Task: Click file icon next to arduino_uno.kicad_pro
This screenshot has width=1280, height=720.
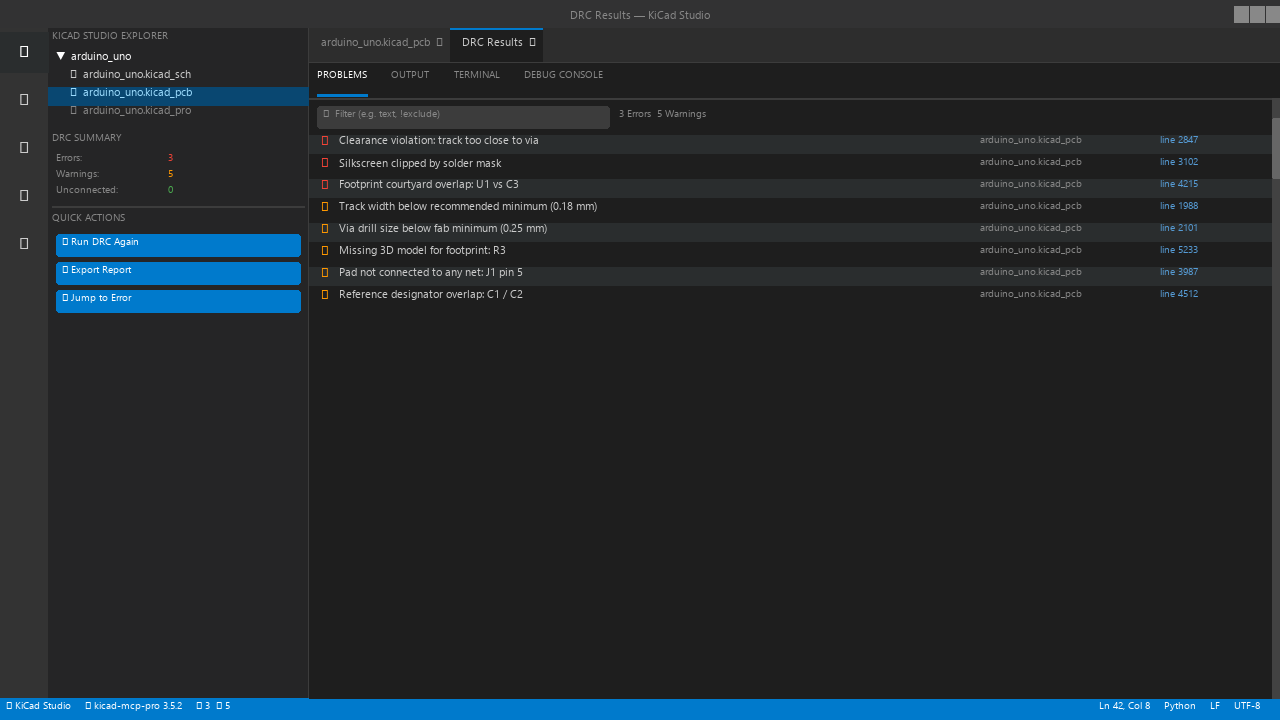Action: pyautogui.click(x=74, y=110)
